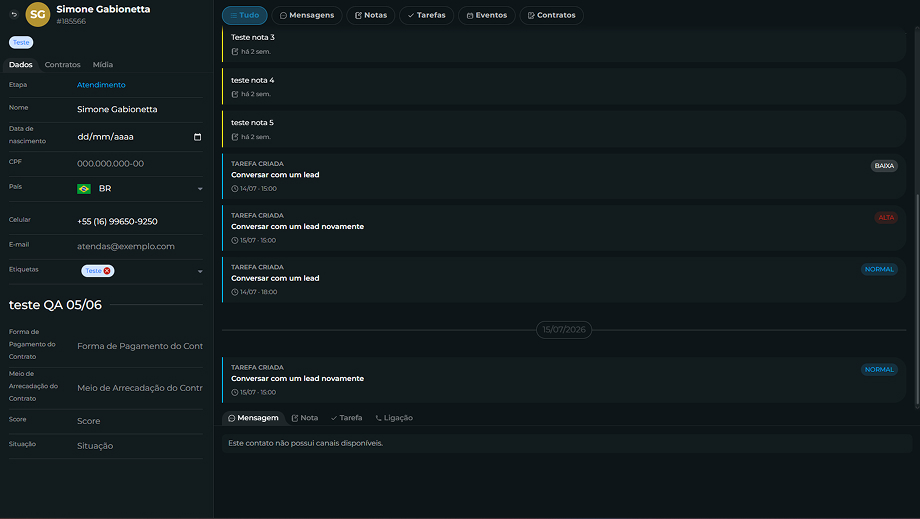
Task: Click the Teste tag below contact name
Action: tap(21, 42)
